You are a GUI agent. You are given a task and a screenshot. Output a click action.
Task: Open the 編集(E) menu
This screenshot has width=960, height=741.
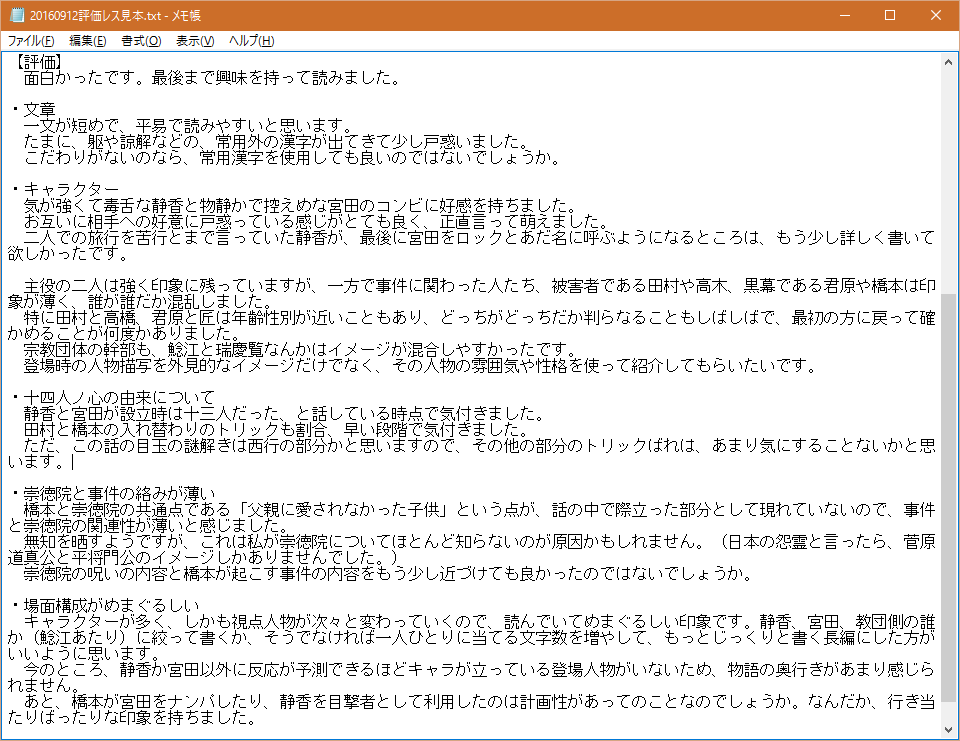pyautogui.click(x=88, y=41)
